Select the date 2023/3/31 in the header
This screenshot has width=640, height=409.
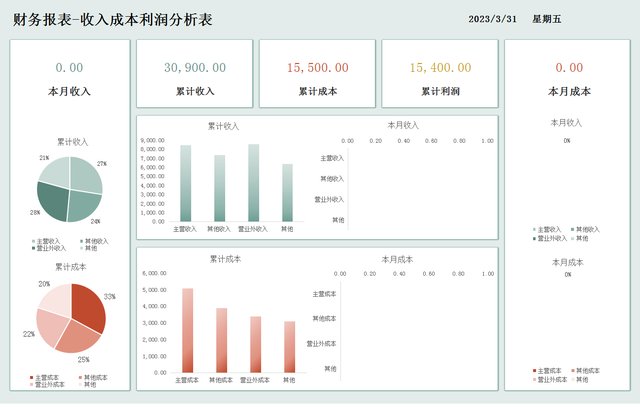coord(492,19)
